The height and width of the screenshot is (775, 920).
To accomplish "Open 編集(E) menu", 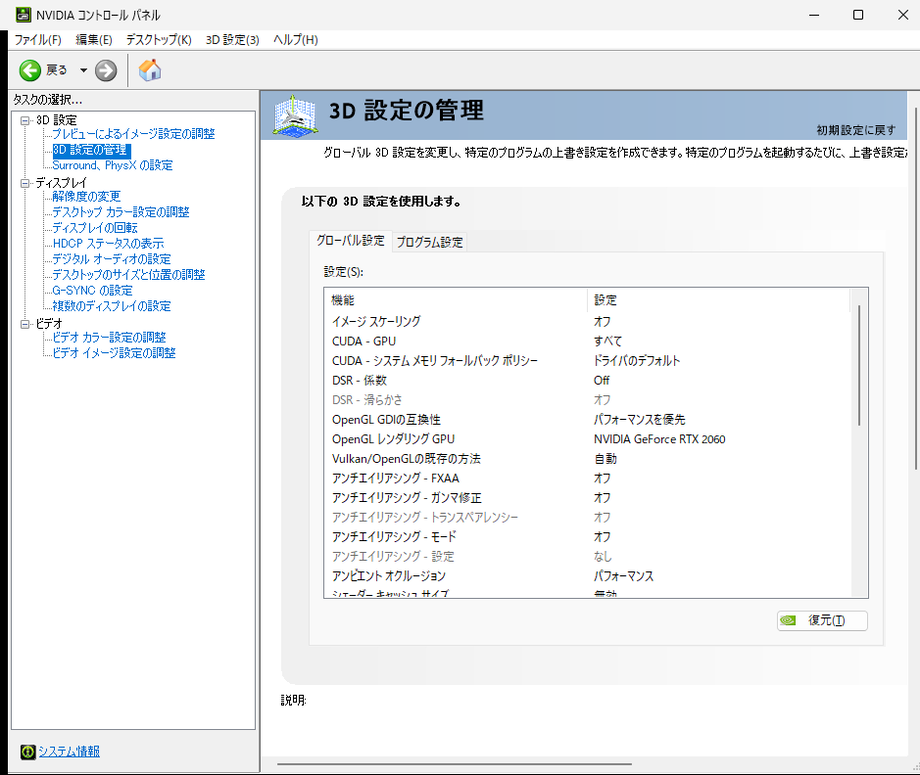I will 94,40.
